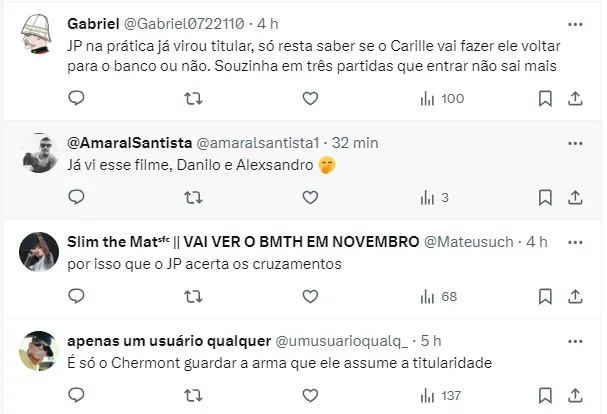Open more options on AmaralSantista's tweet

click(x=575, y=142)
